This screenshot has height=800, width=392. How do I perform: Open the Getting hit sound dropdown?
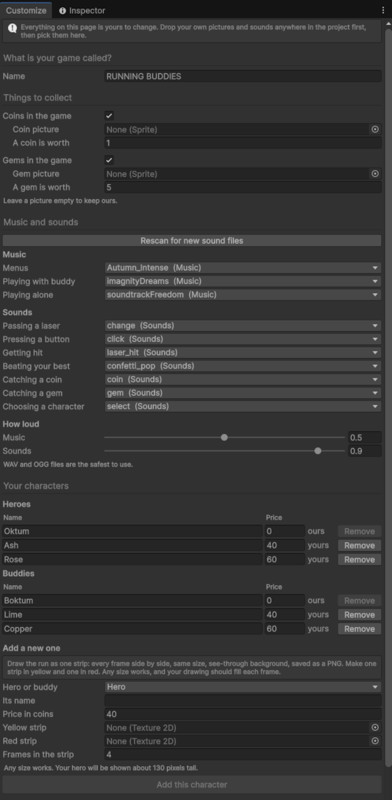pyautogui.click(x=242, y=353)
